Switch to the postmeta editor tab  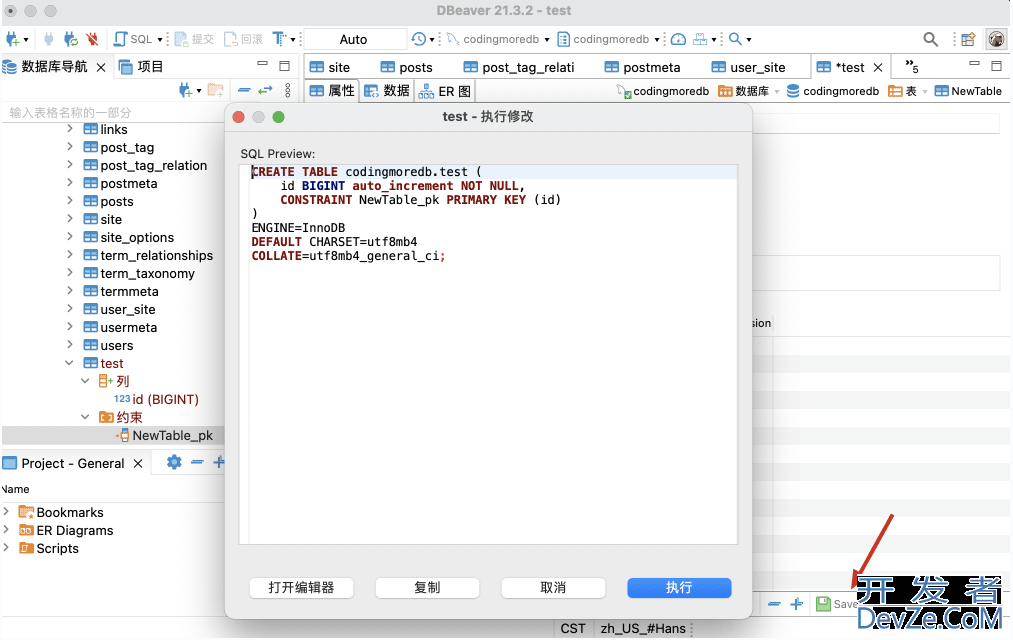(642, 67)
